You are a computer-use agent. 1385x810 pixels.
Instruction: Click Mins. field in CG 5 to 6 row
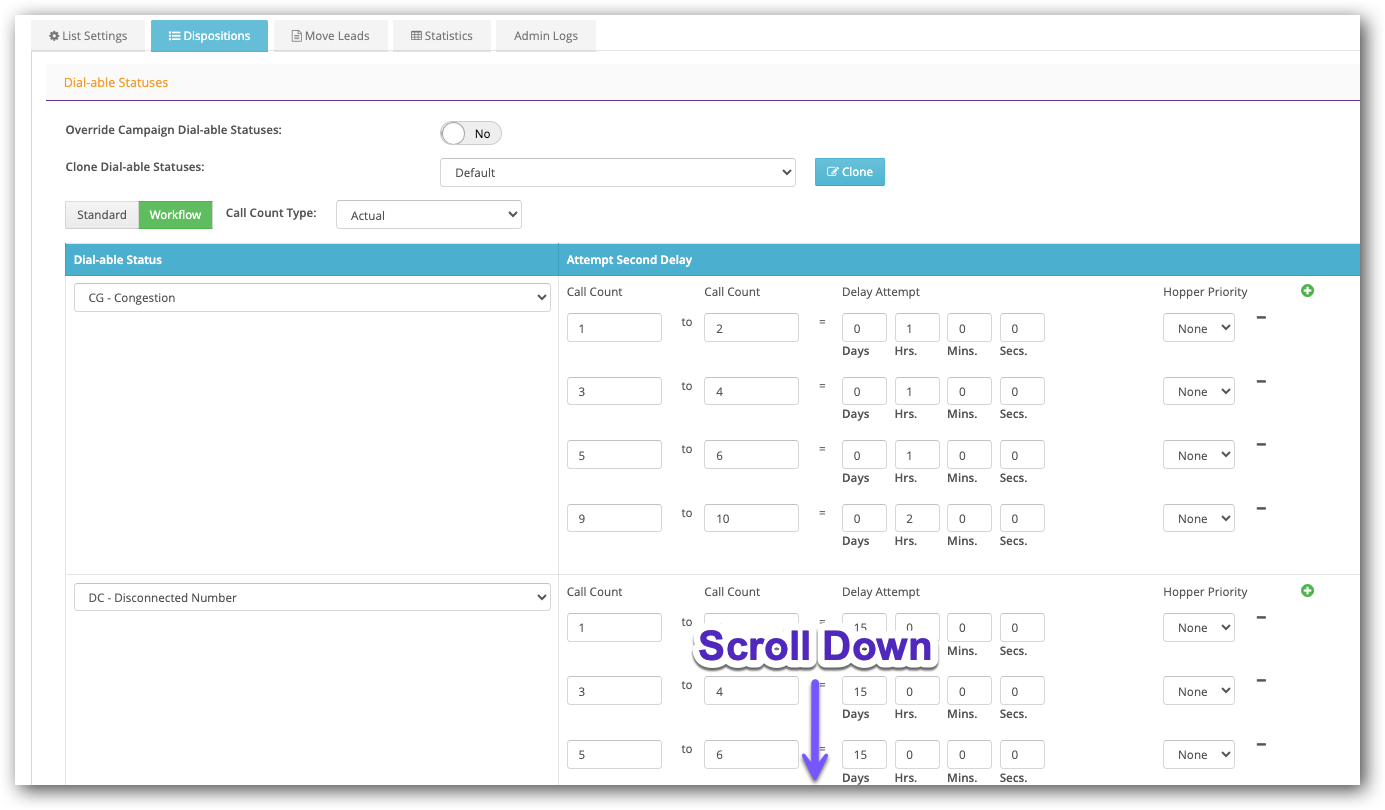(970, 455)
